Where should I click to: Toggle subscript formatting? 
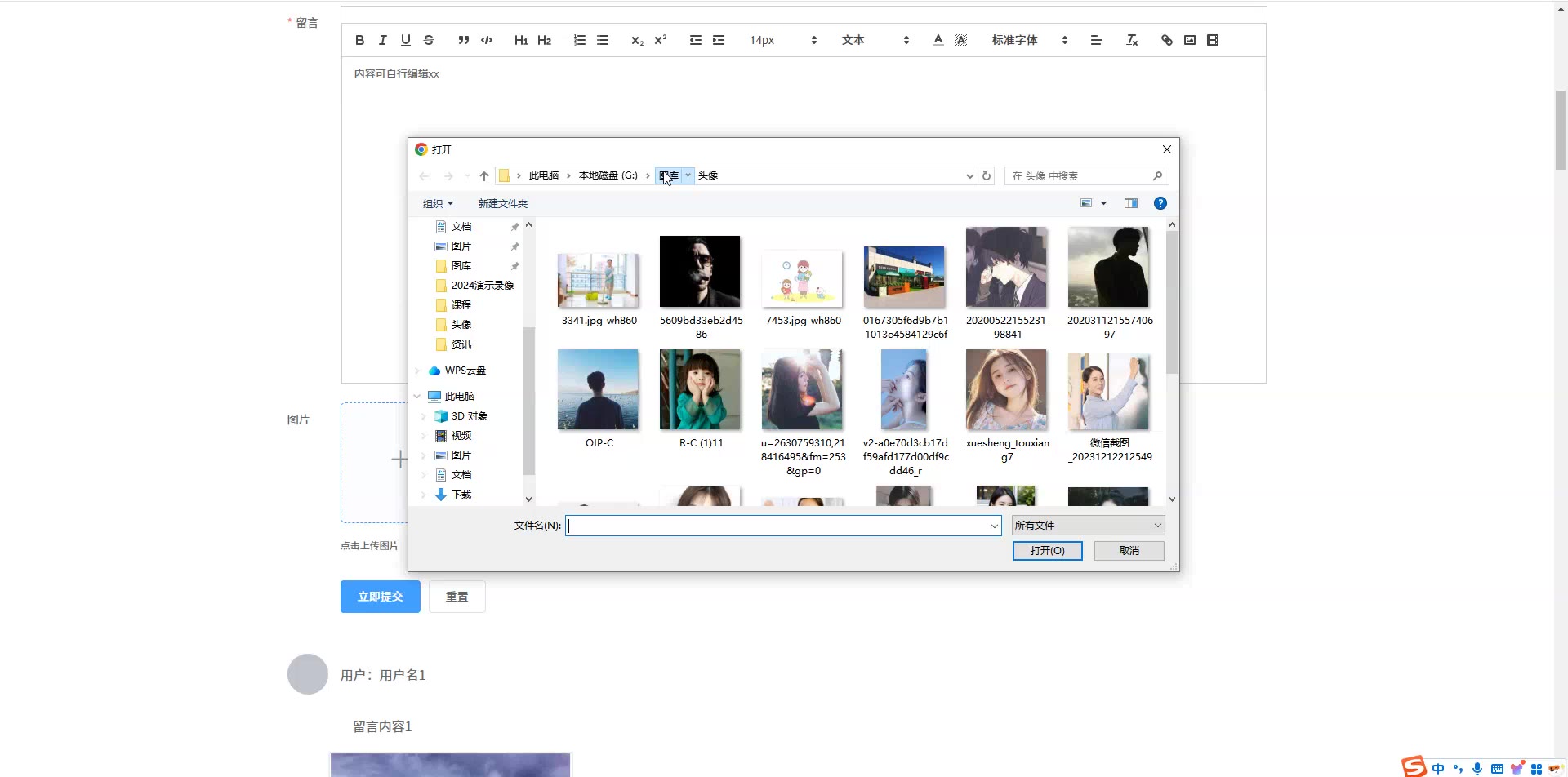(x=637, y=40)
